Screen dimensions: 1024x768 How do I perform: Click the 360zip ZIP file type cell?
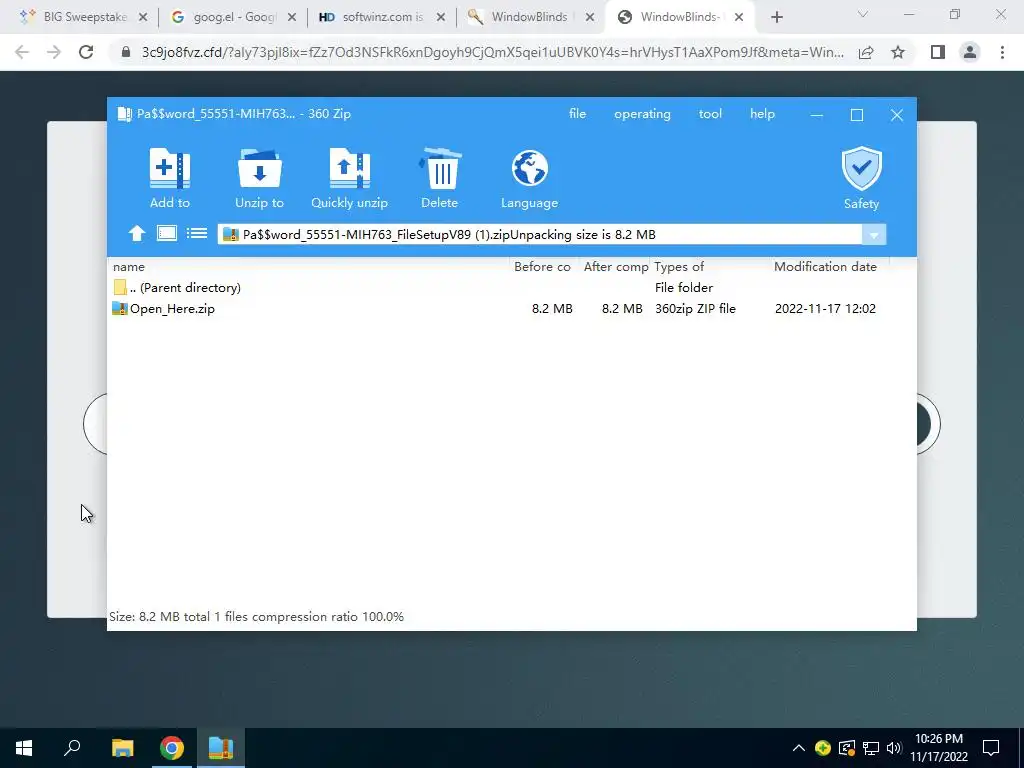click(695, 308)
